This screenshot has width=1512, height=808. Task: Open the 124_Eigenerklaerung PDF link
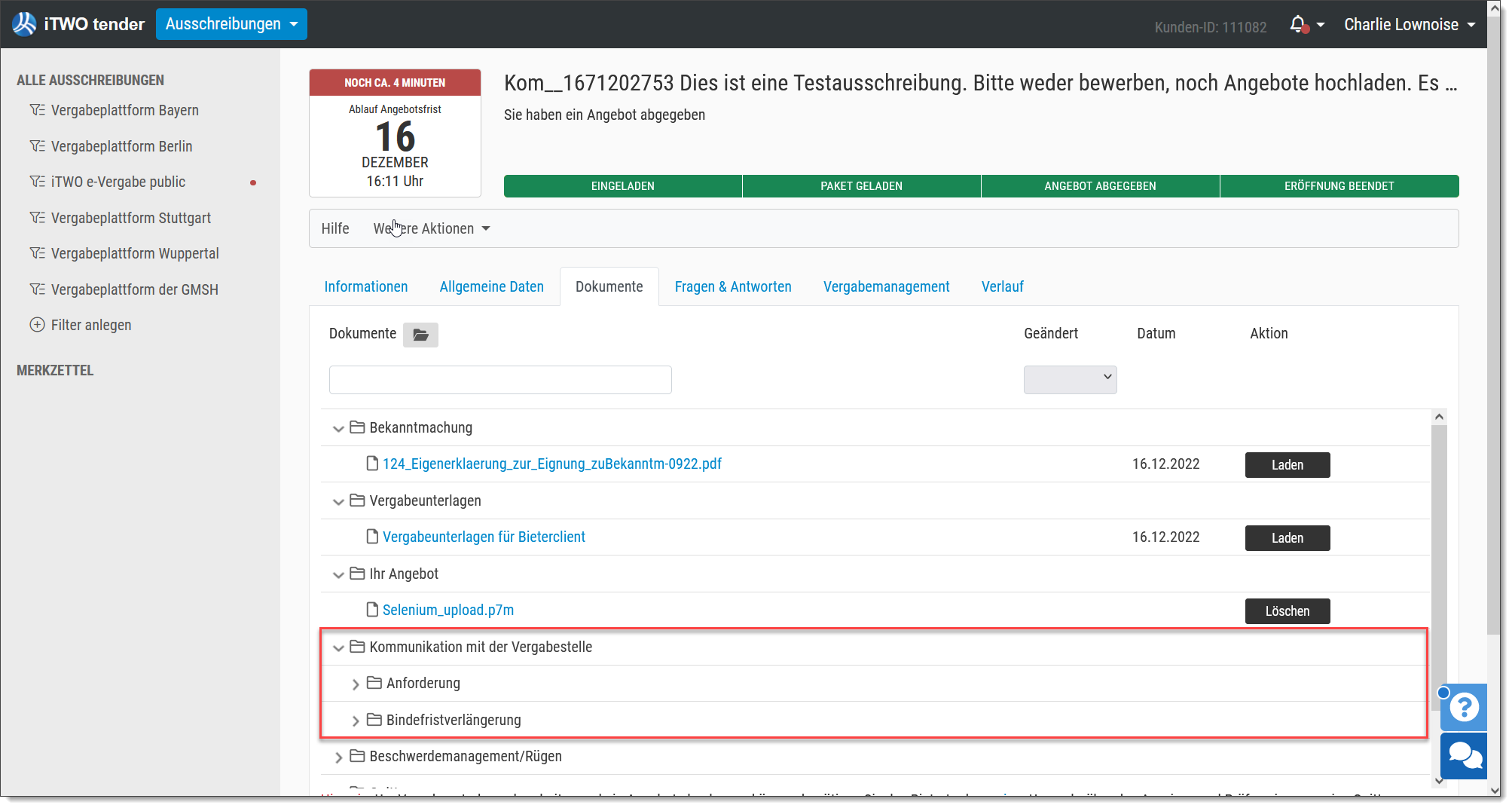pyautogui.click(x=552, y=464)
